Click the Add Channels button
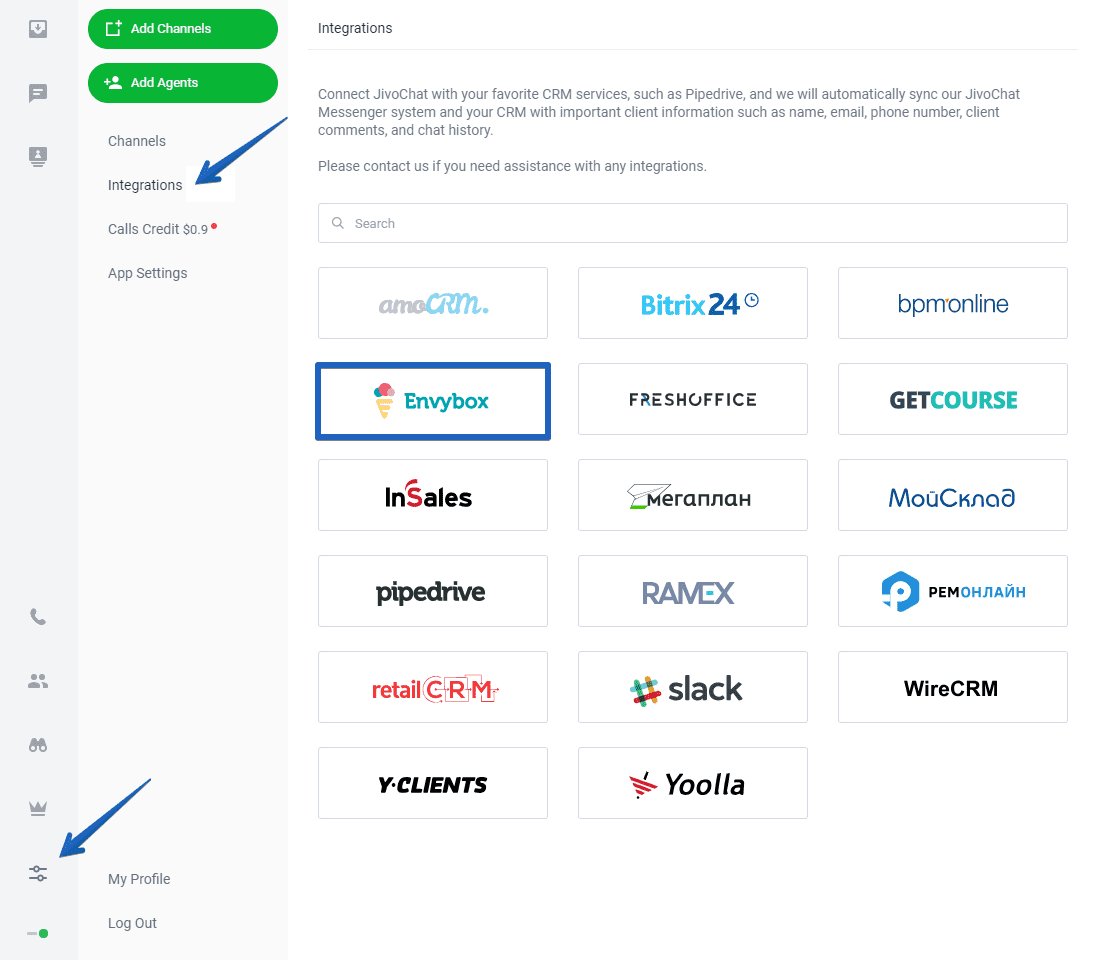The width and height of the screenshot is (1119, 960). (183, 29)
